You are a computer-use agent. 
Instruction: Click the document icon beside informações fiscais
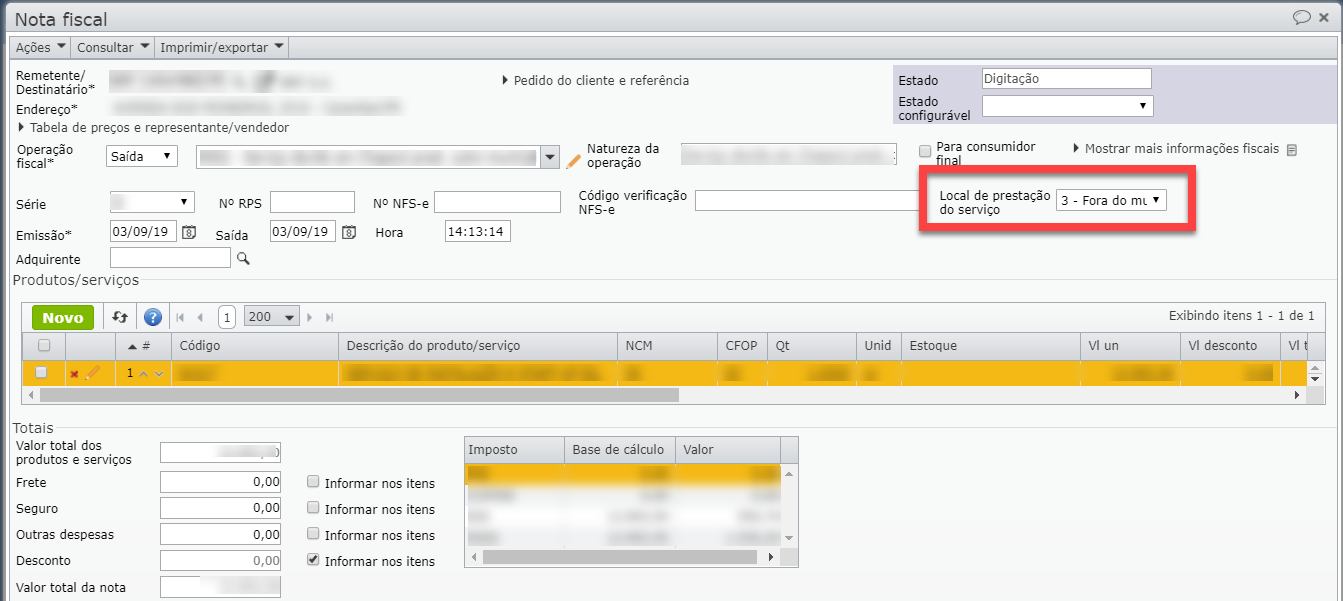tap(1291, 150)
